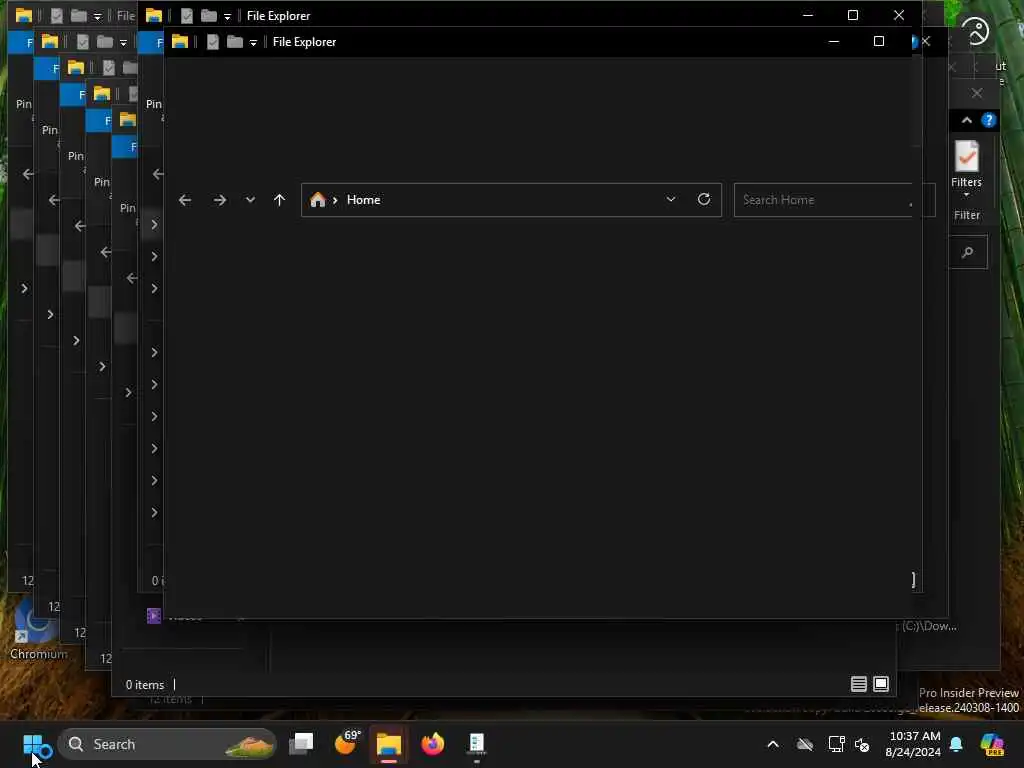Switch to Large icons view in status bar
This screenshot has height=768, width=1024.
[881, 684]
